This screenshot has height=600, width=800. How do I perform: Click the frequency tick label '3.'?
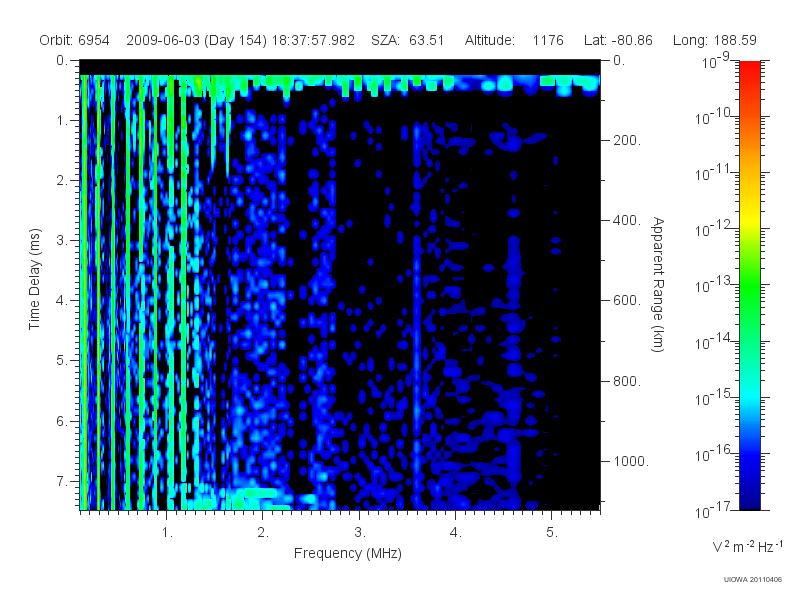point(360,533)
